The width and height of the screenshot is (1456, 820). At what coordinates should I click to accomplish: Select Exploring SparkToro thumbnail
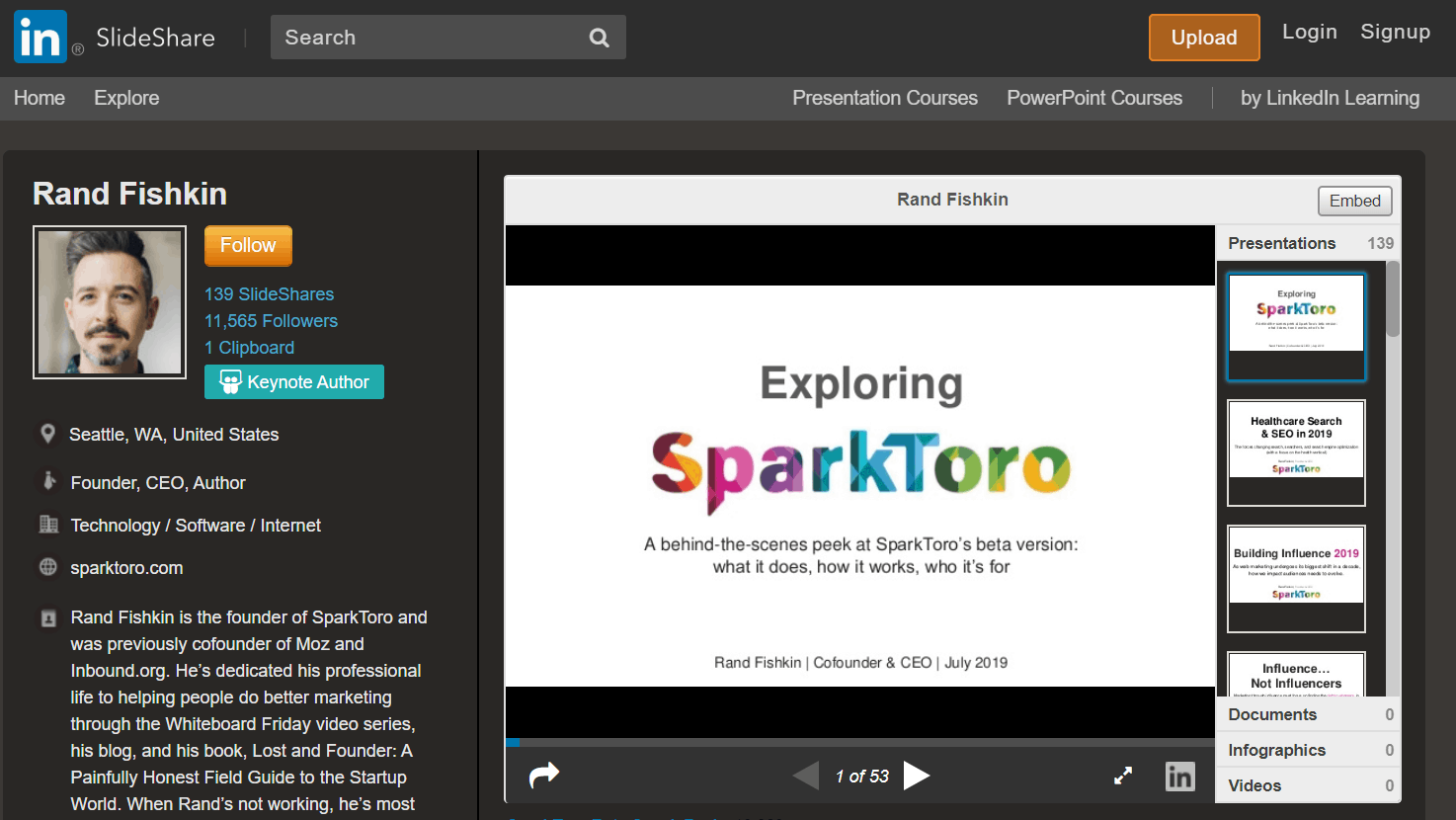pos(1296,327)
